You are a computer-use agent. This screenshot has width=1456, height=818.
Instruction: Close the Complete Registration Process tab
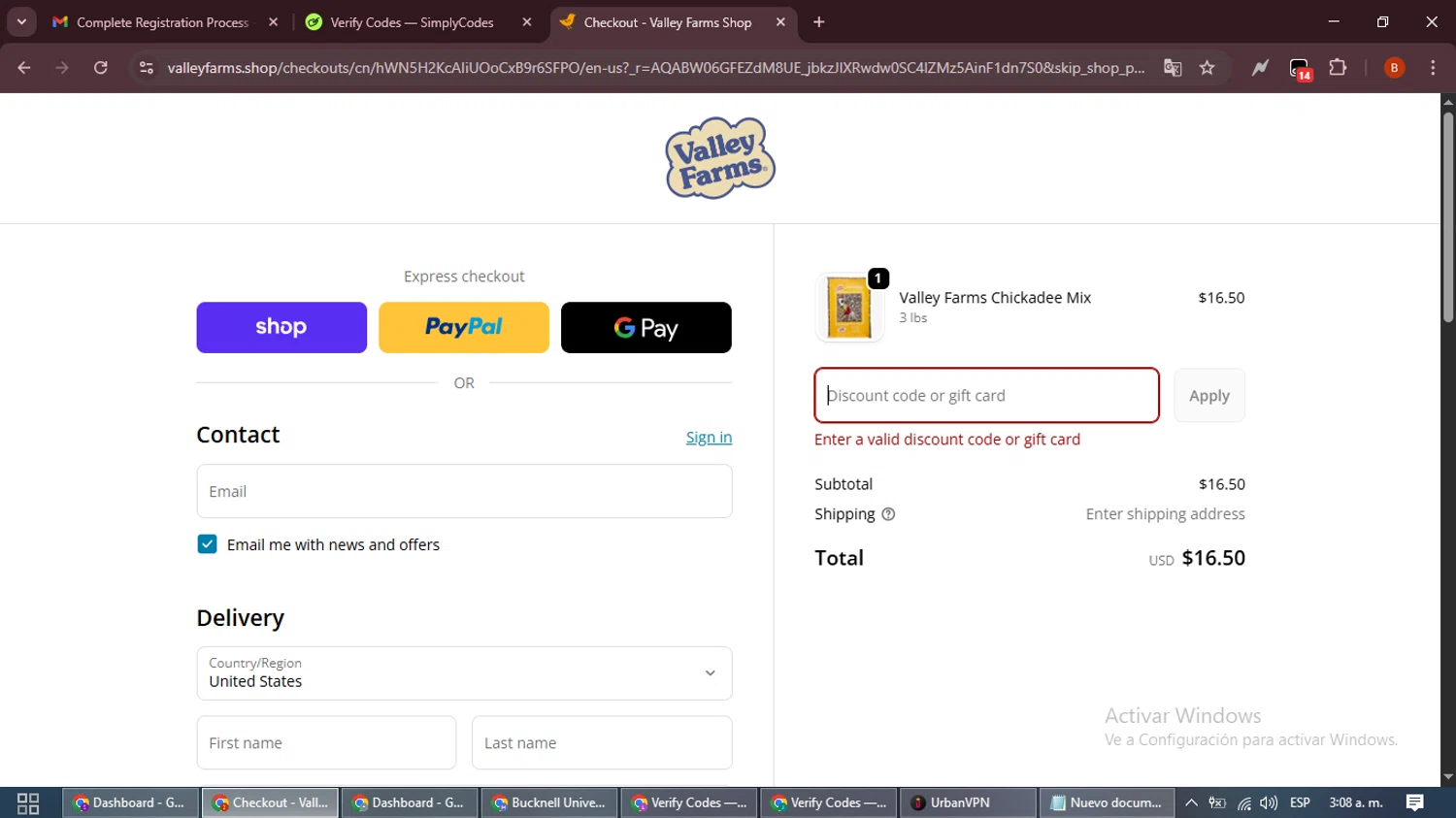coord(274,21)
